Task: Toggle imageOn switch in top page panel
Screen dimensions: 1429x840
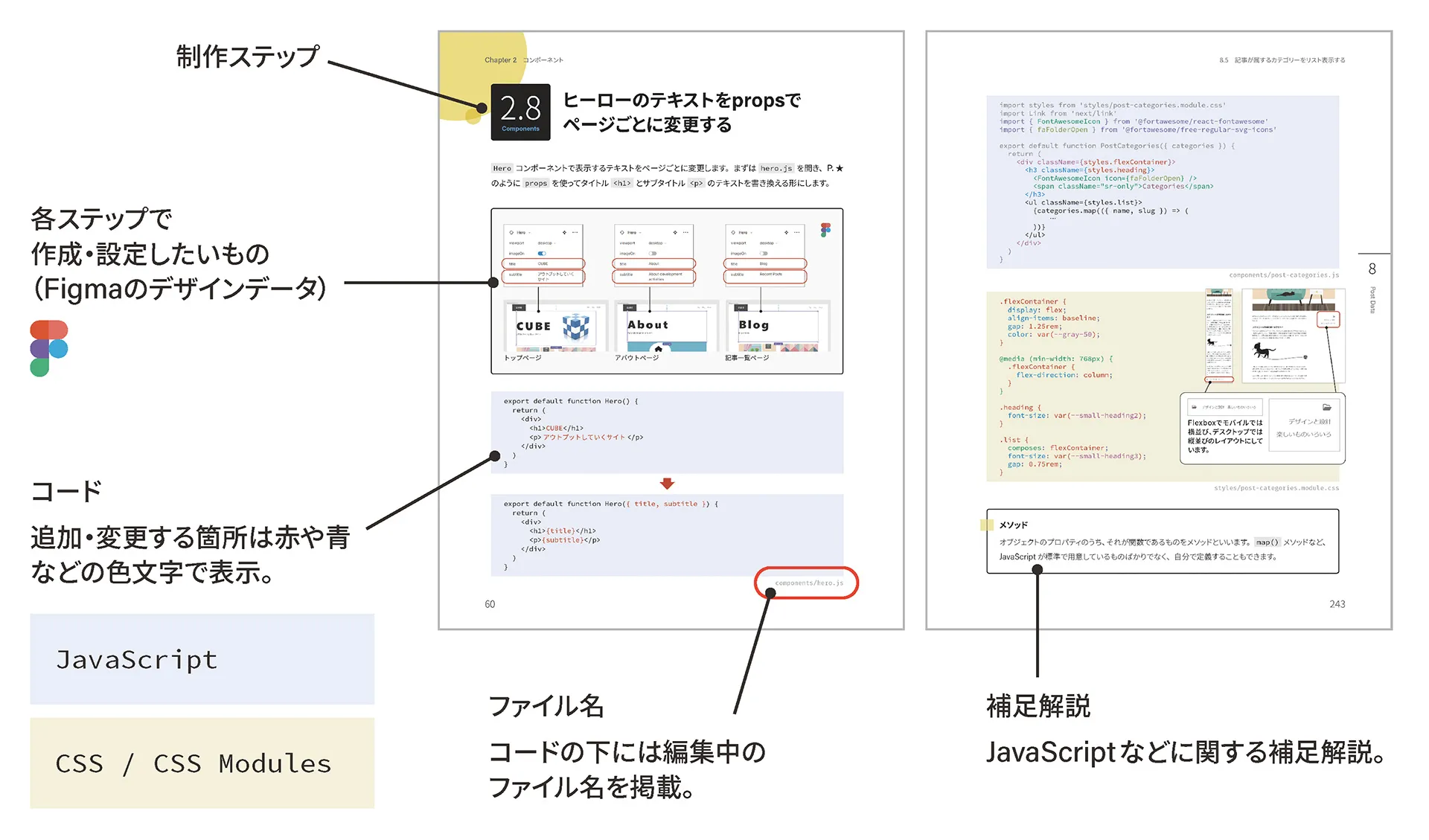Action: coord(542,254)
